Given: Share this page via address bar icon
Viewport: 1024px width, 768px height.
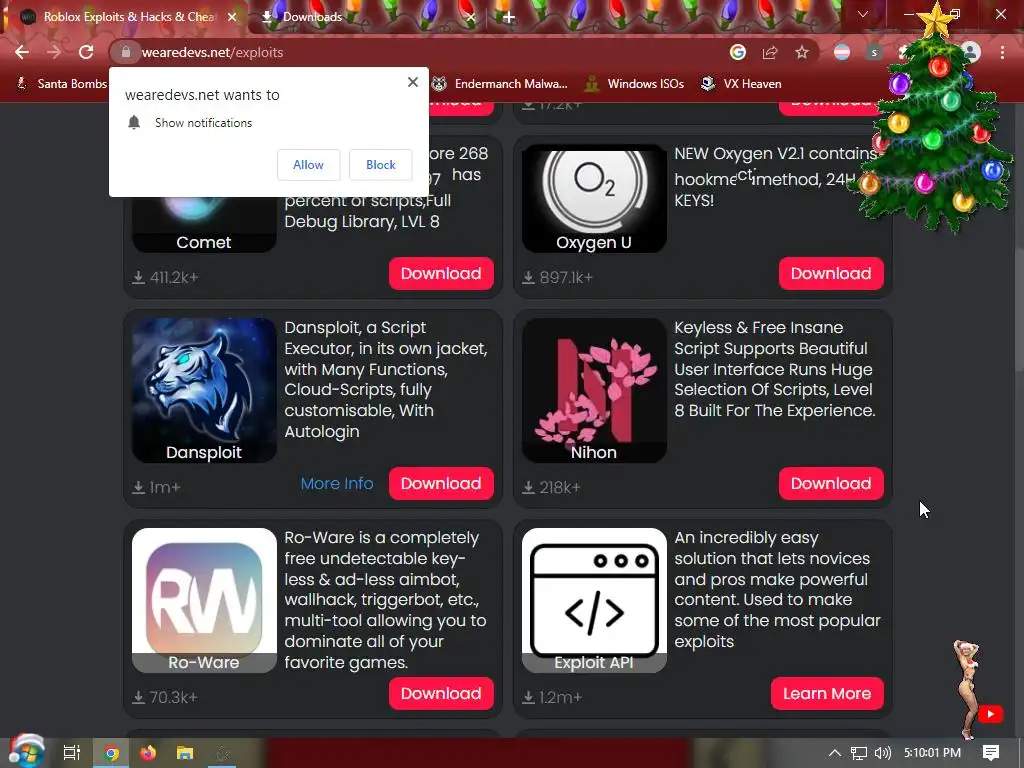Looking at the screenshot, I should coord(770,52).
